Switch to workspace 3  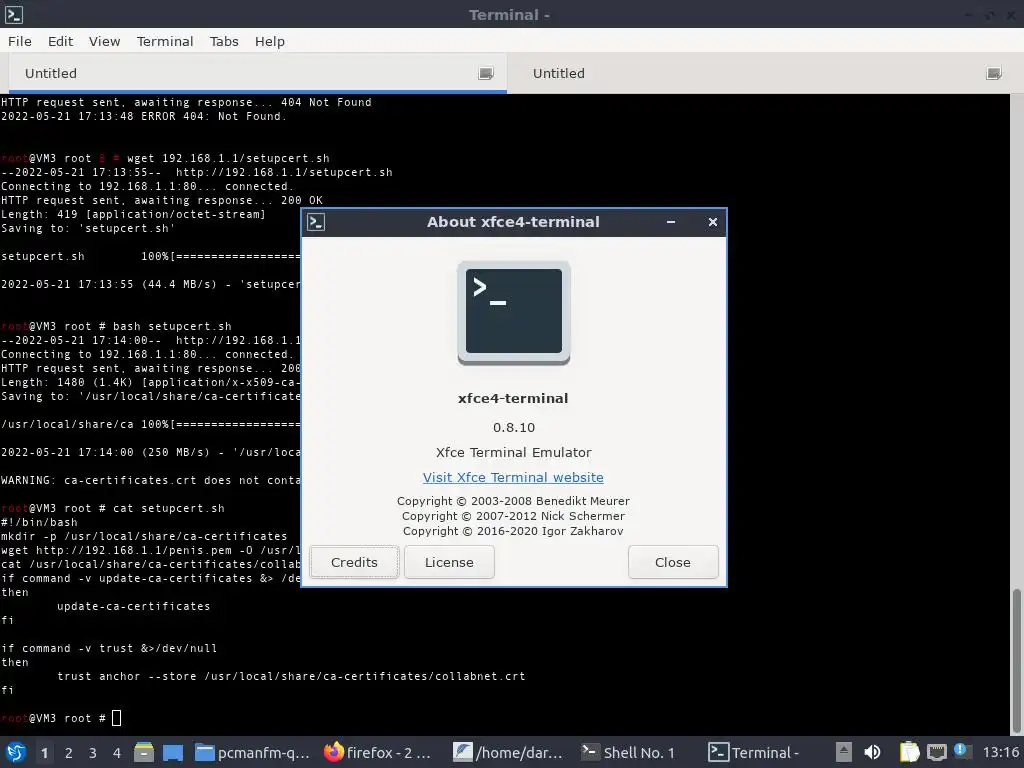point(93,753)
